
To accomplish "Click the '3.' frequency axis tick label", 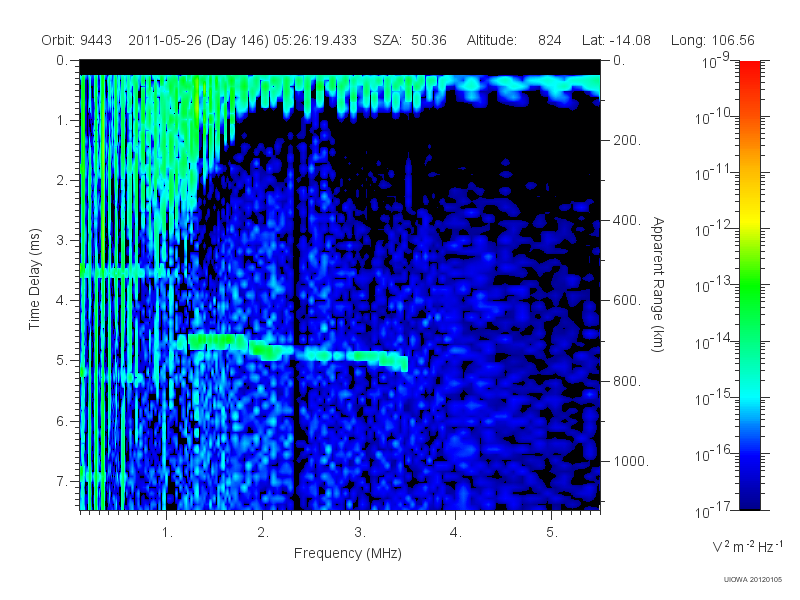I will [x=360, y=533].
